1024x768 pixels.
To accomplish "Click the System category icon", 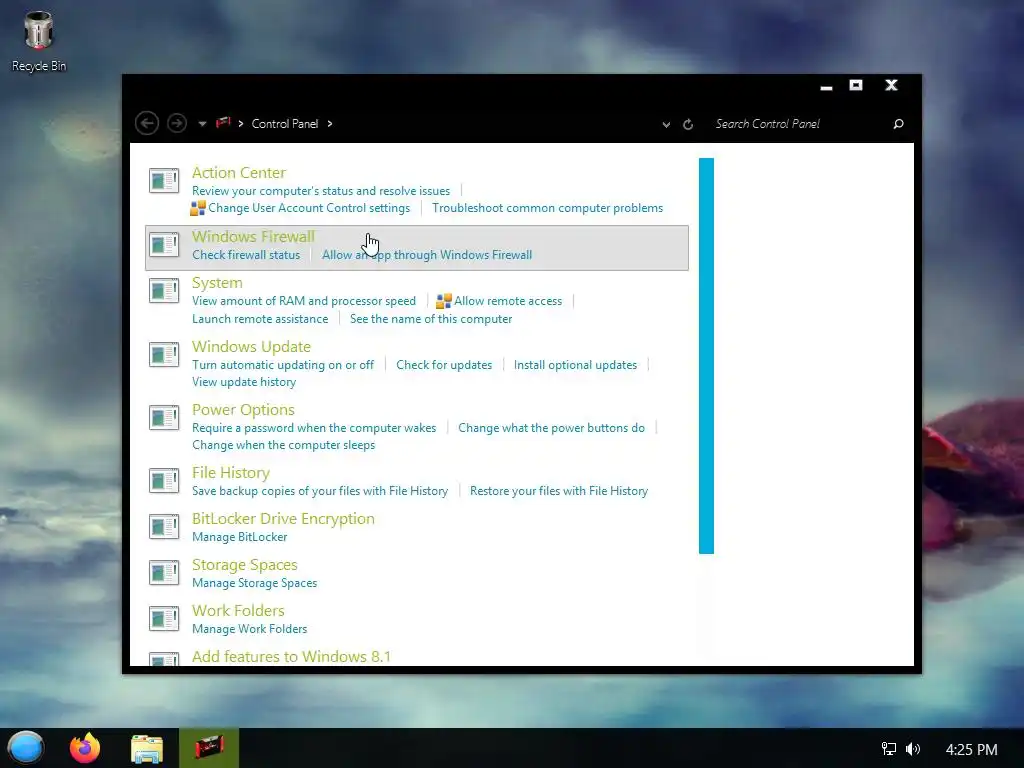I will pyautogui.click(x=164, y=291).
